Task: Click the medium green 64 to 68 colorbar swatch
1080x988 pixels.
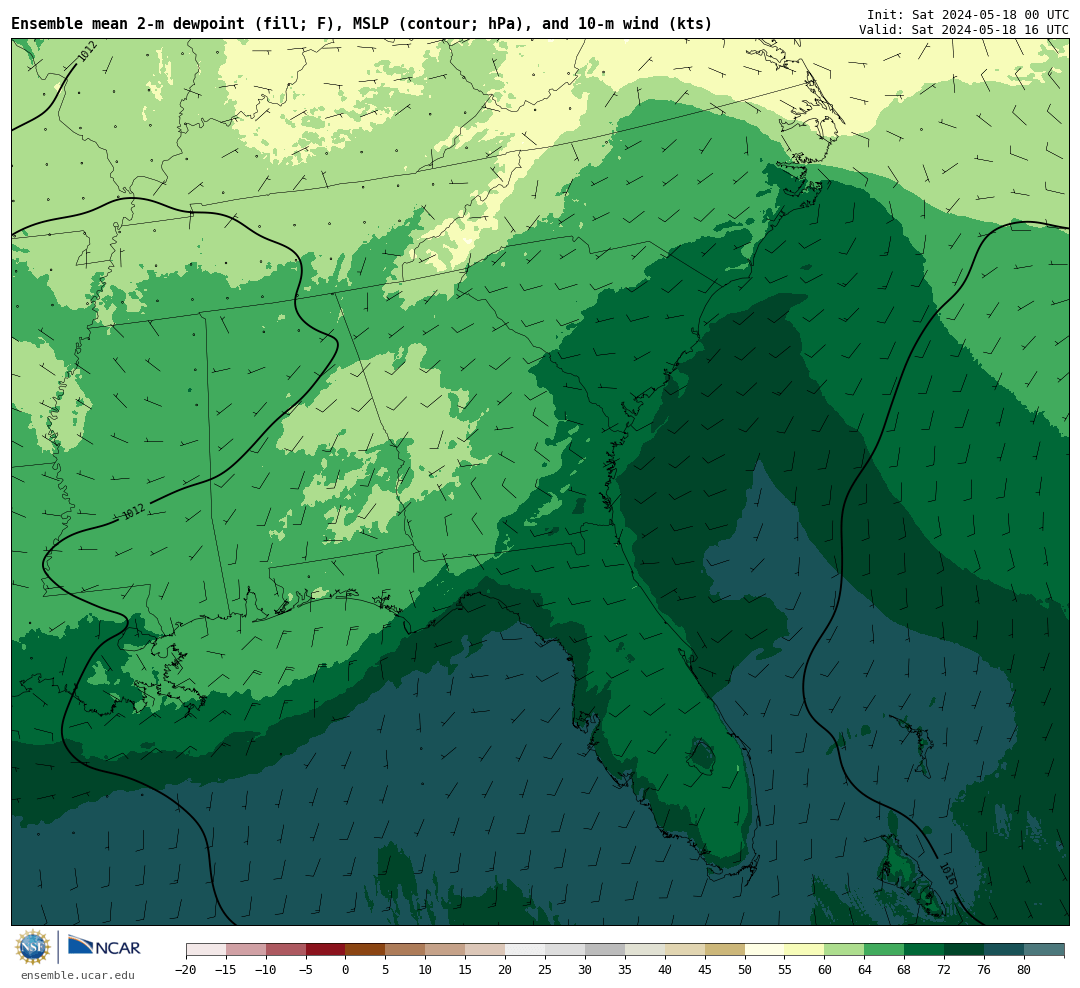Action: point(884,950)
